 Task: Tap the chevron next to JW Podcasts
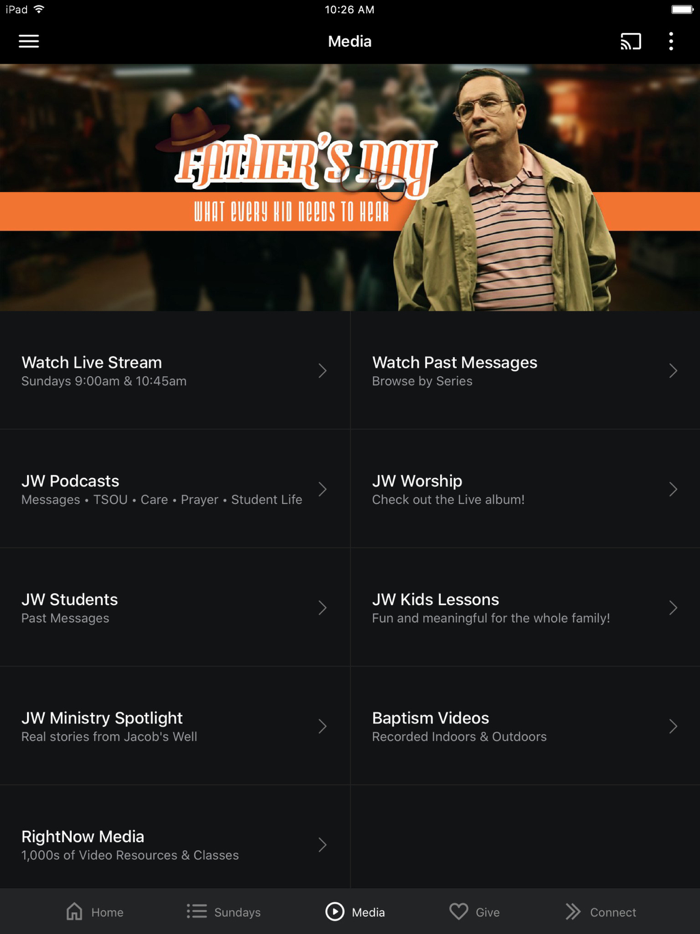coord(322,489)
